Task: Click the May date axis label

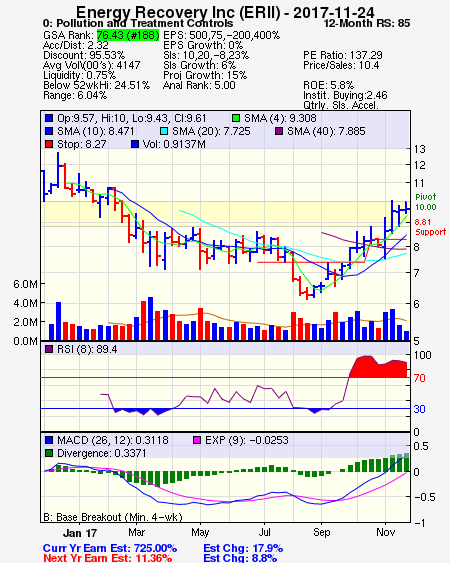Action: click(200, 532)
